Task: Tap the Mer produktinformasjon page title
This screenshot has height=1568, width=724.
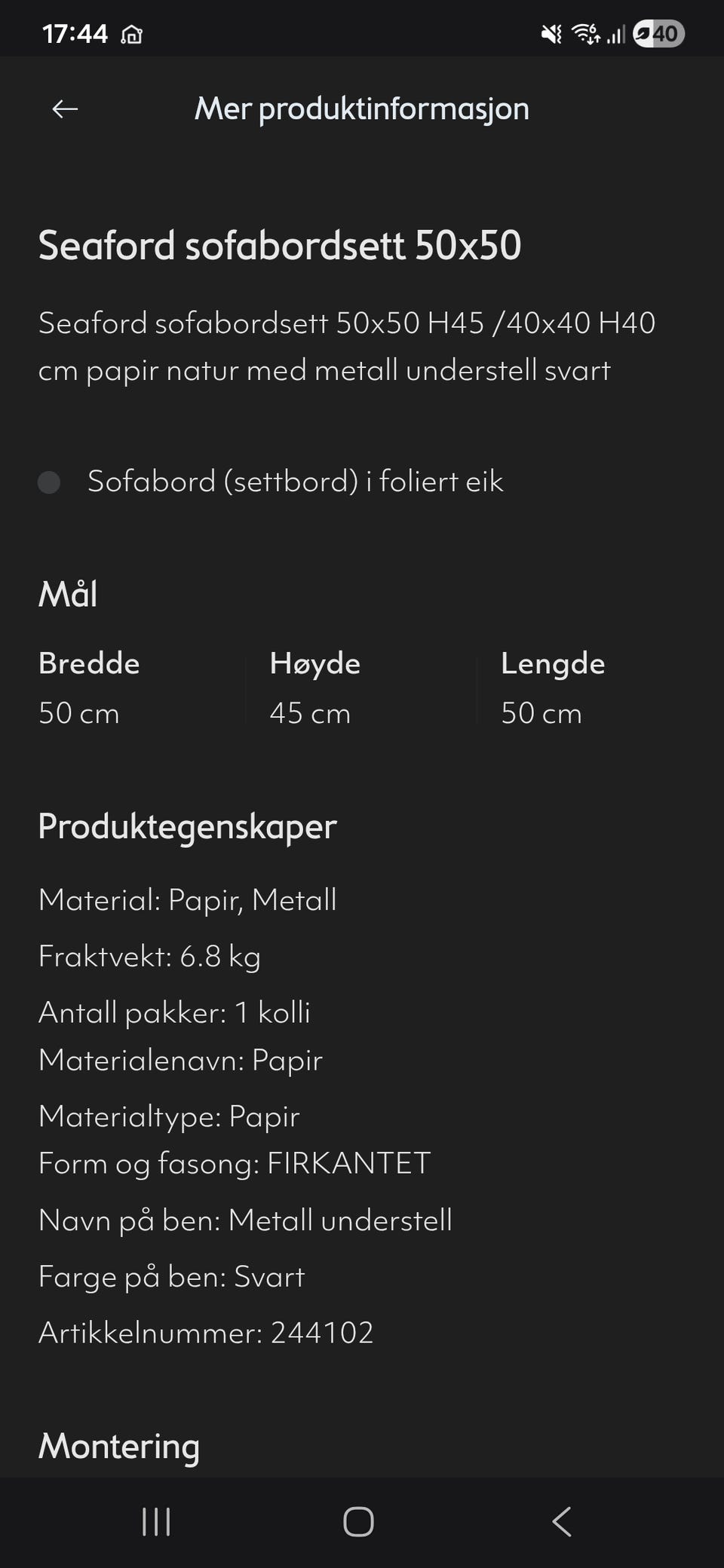Action: coord(362,109)
